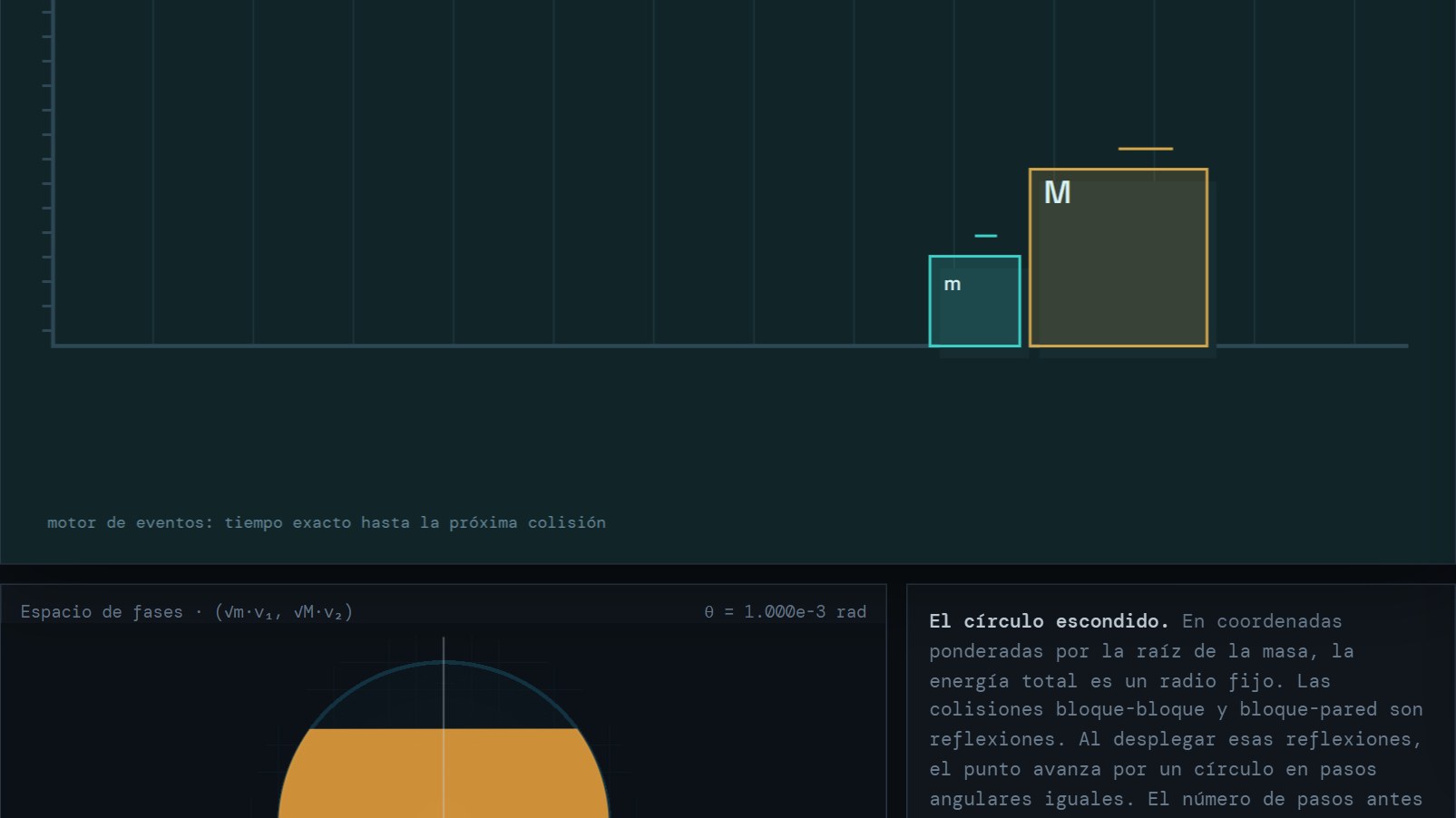Click the text line 'energía total es un radio fijo. Las'
This screenshot has width=1456, height=818.
click(1129, 681)
